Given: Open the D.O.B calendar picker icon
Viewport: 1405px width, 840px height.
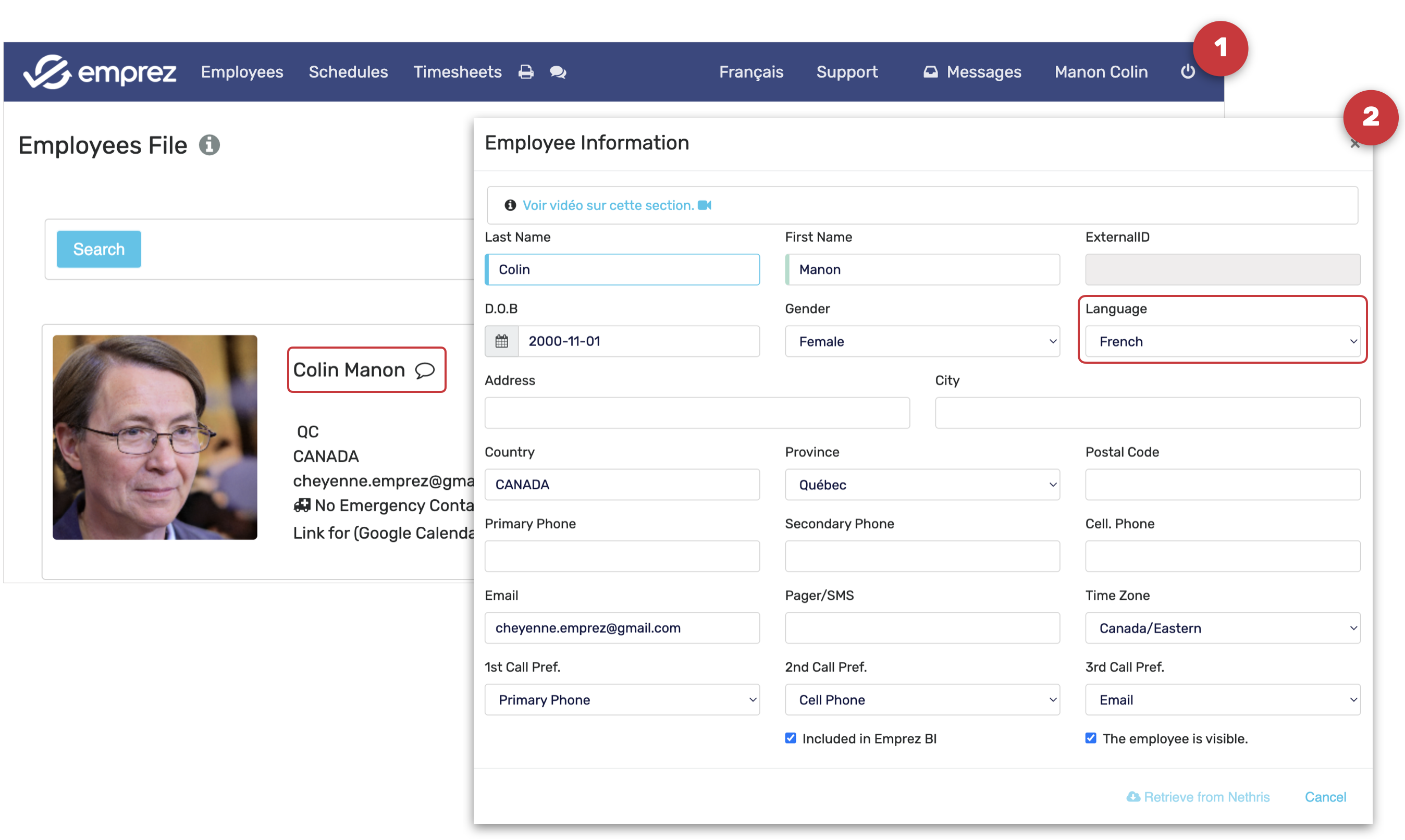Looking at the screenshot, I should (x=501, y=341).
